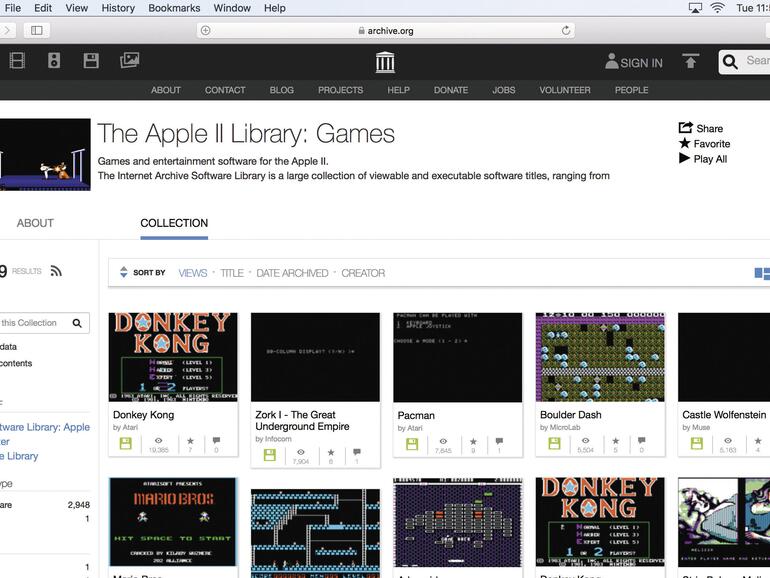Click the DONATE link
Screen dimensions: 770x578
[x=451, y=90]
